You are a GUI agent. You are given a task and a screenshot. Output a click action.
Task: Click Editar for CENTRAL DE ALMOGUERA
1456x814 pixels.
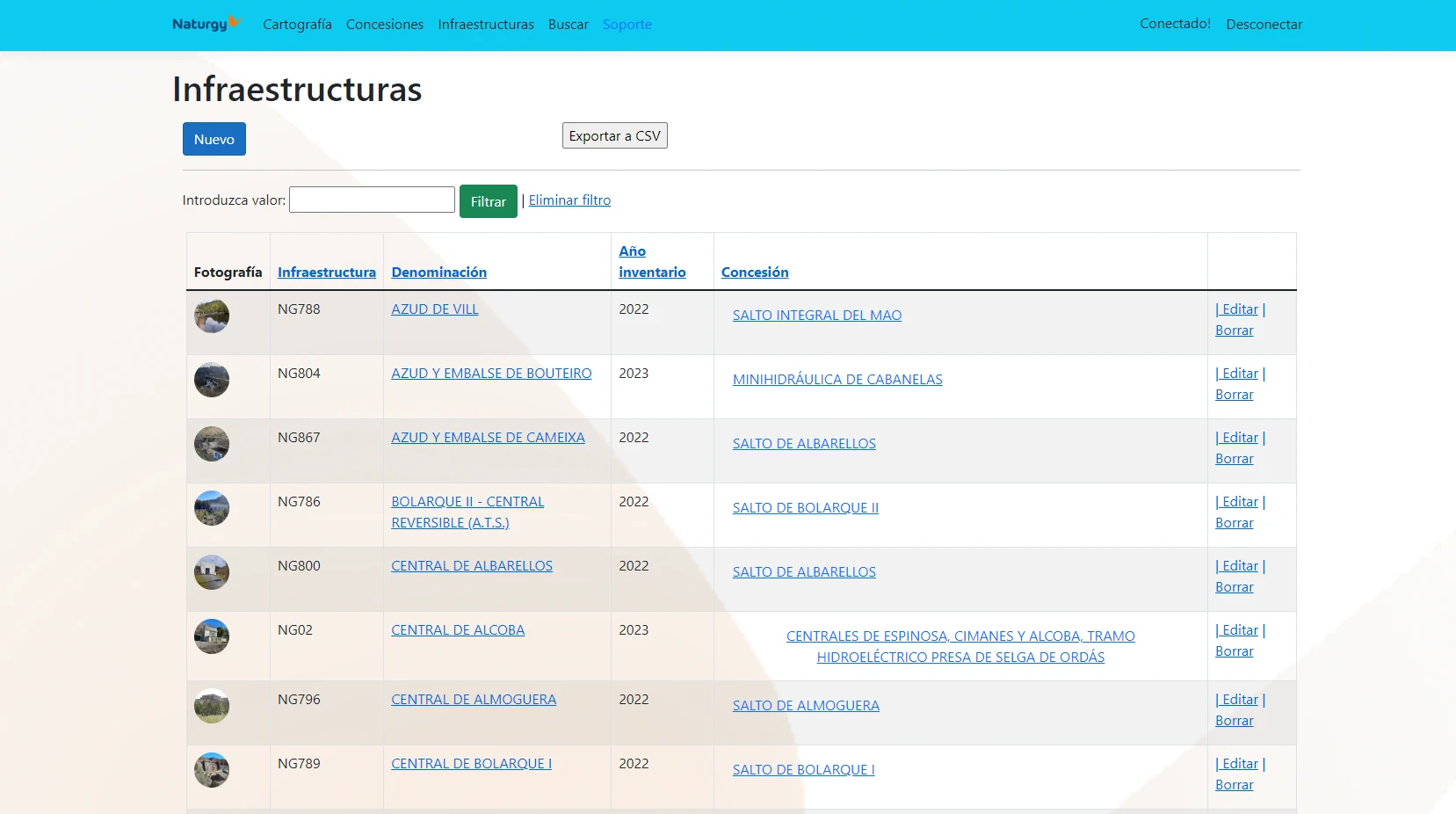[1240, 700]
